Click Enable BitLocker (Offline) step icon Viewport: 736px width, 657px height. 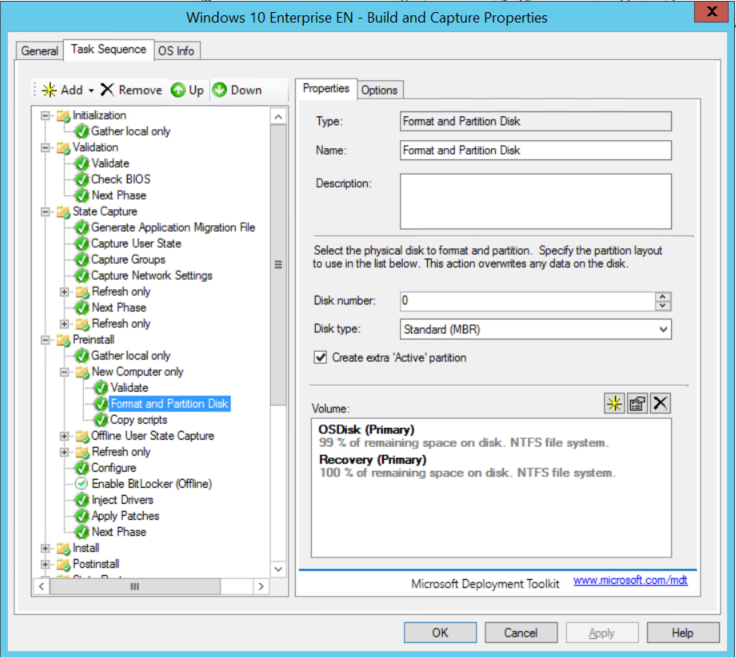coord(82,484)
